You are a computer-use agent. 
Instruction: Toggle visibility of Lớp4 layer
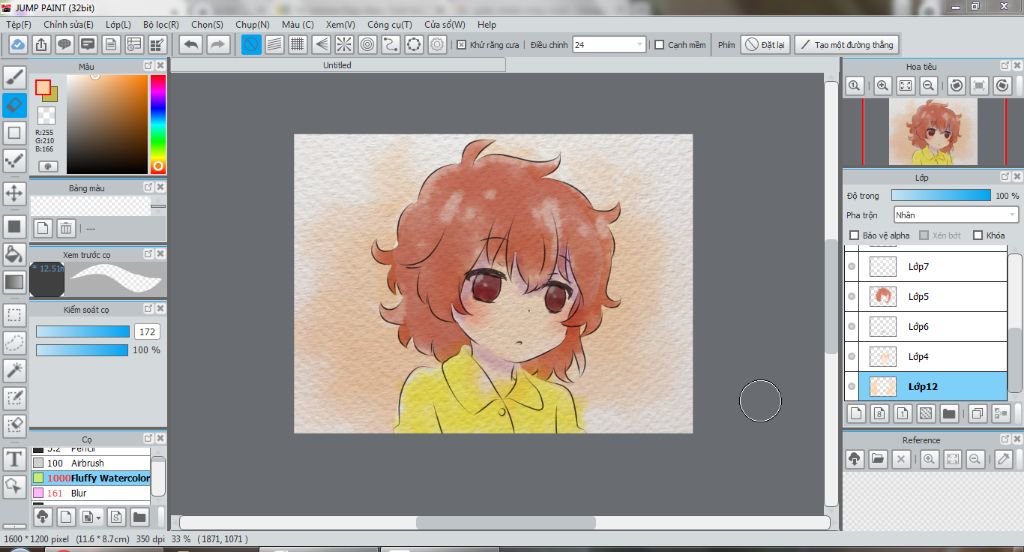point(852,357)
